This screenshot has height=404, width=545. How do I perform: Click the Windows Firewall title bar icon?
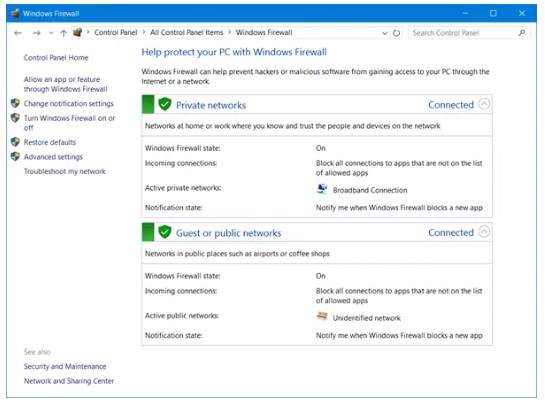15,13
